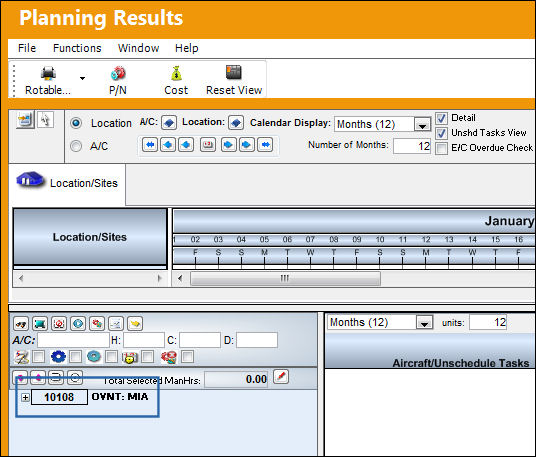Image resolution: width=536 pixels, height=457 pixels.
Task: Click the blue gear filter icon
Action: pyautogui.click(x=58, y=357)
